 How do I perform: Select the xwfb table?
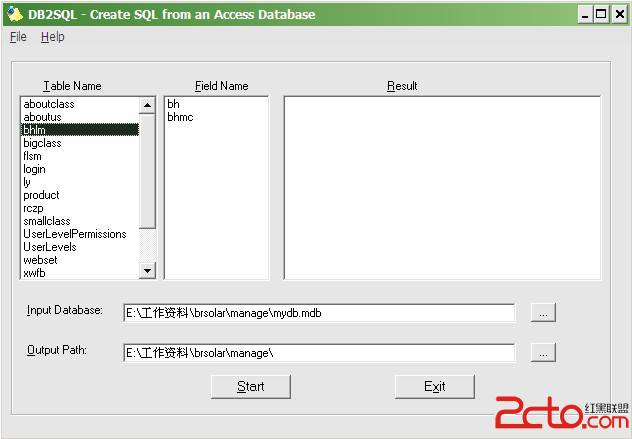pos(80,273)
